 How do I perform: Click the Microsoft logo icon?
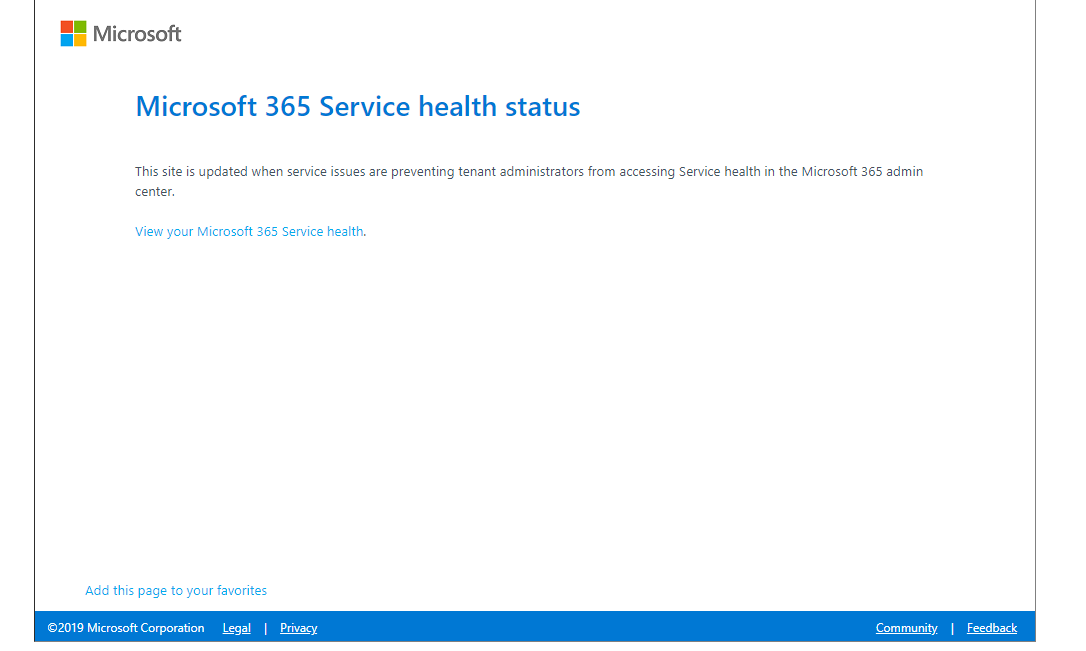(x=73, y=34)
